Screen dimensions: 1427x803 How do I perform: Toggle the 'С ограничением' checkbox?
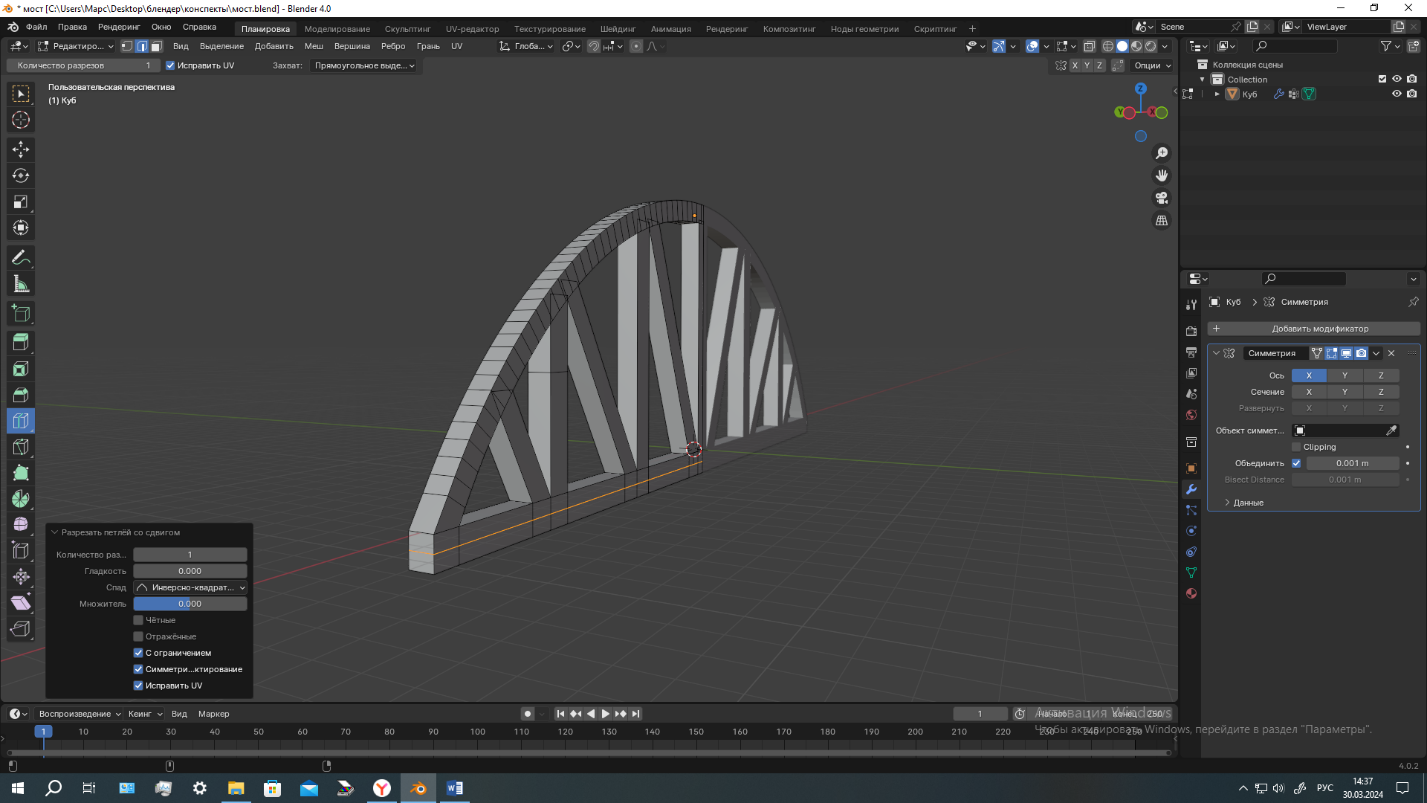click(x=139, y=653)
